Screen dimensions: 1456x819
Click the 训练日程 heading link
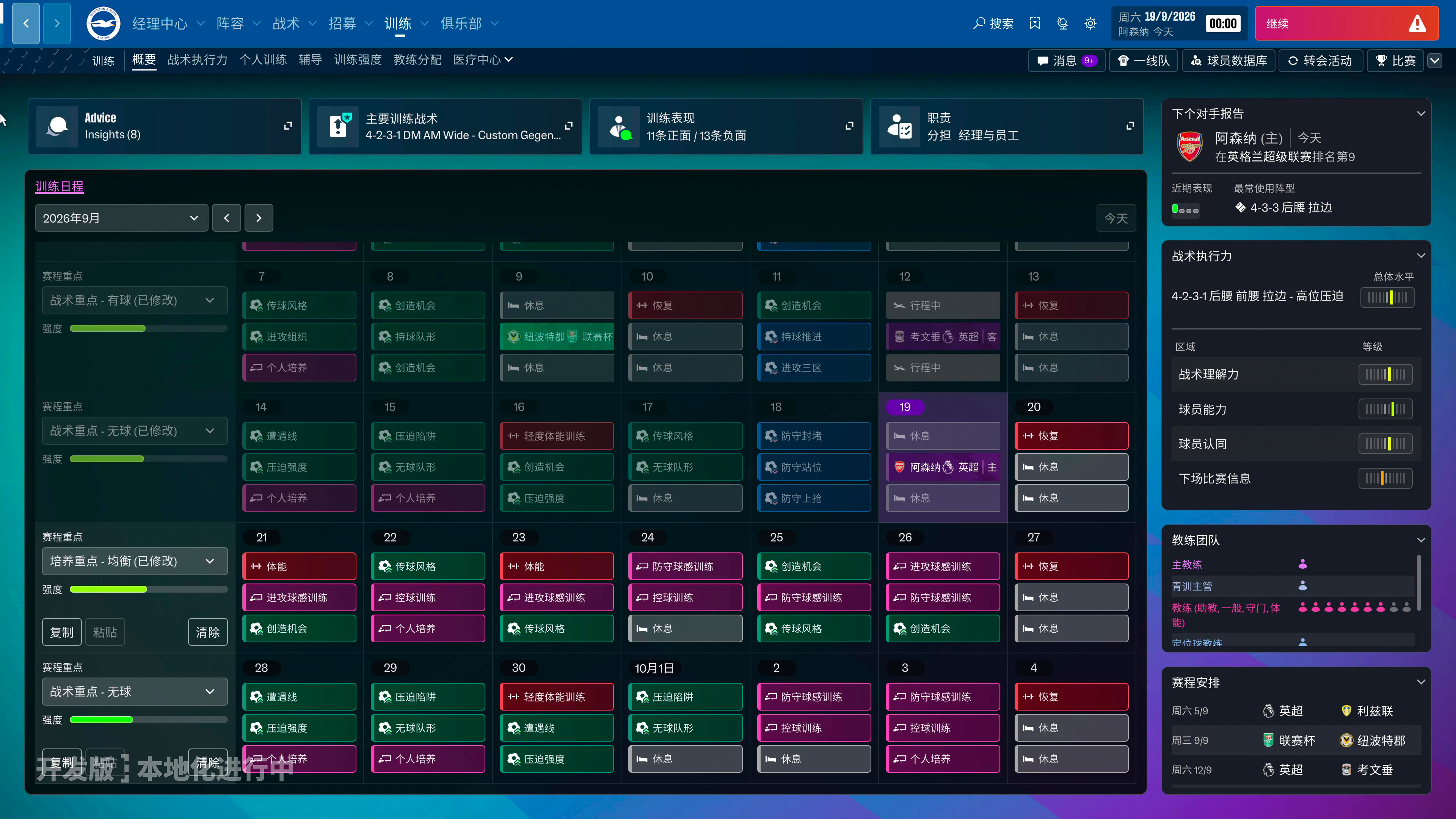tap(60, 186)
